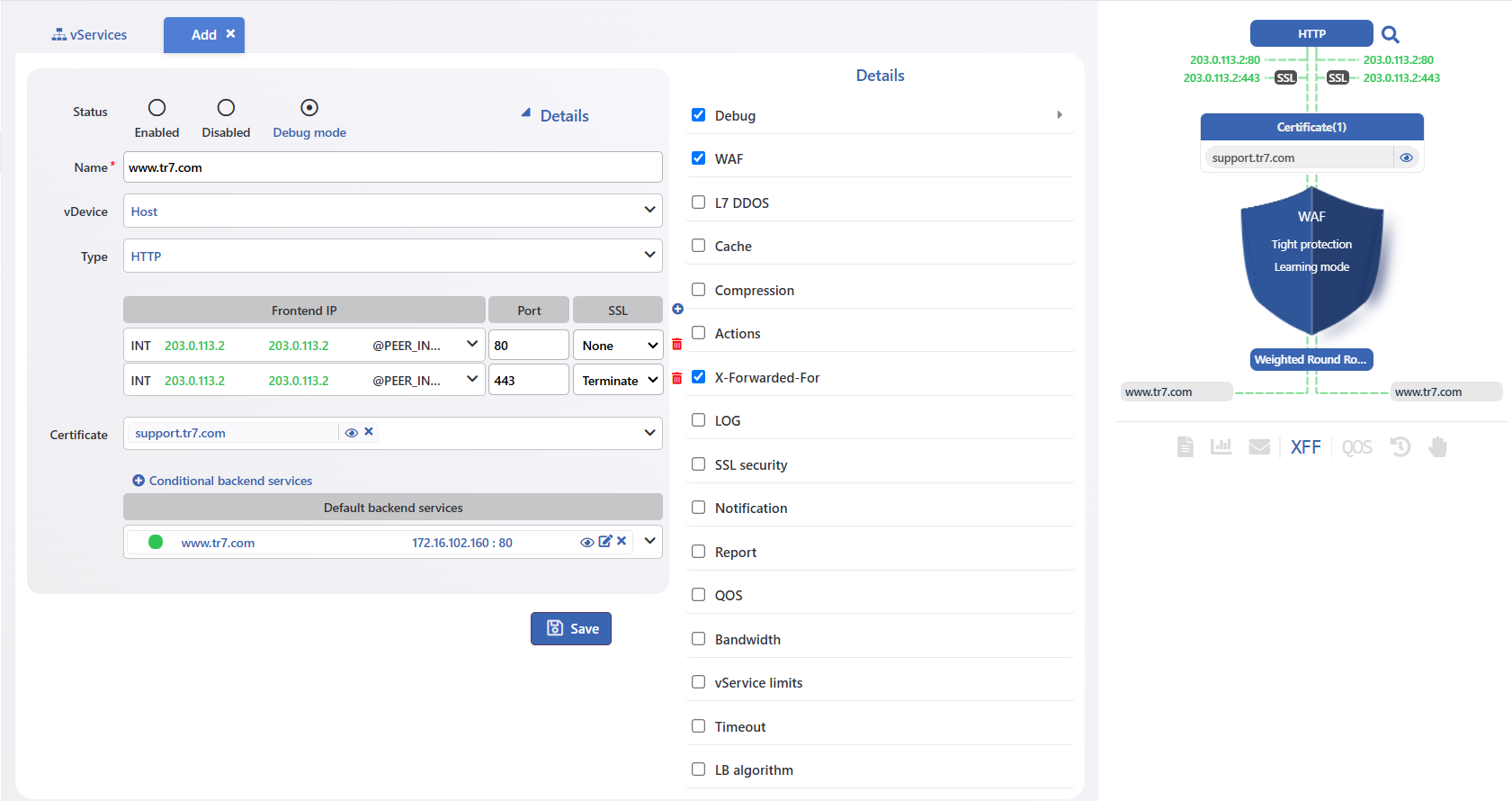Close the Add tab

pos(230,33)
